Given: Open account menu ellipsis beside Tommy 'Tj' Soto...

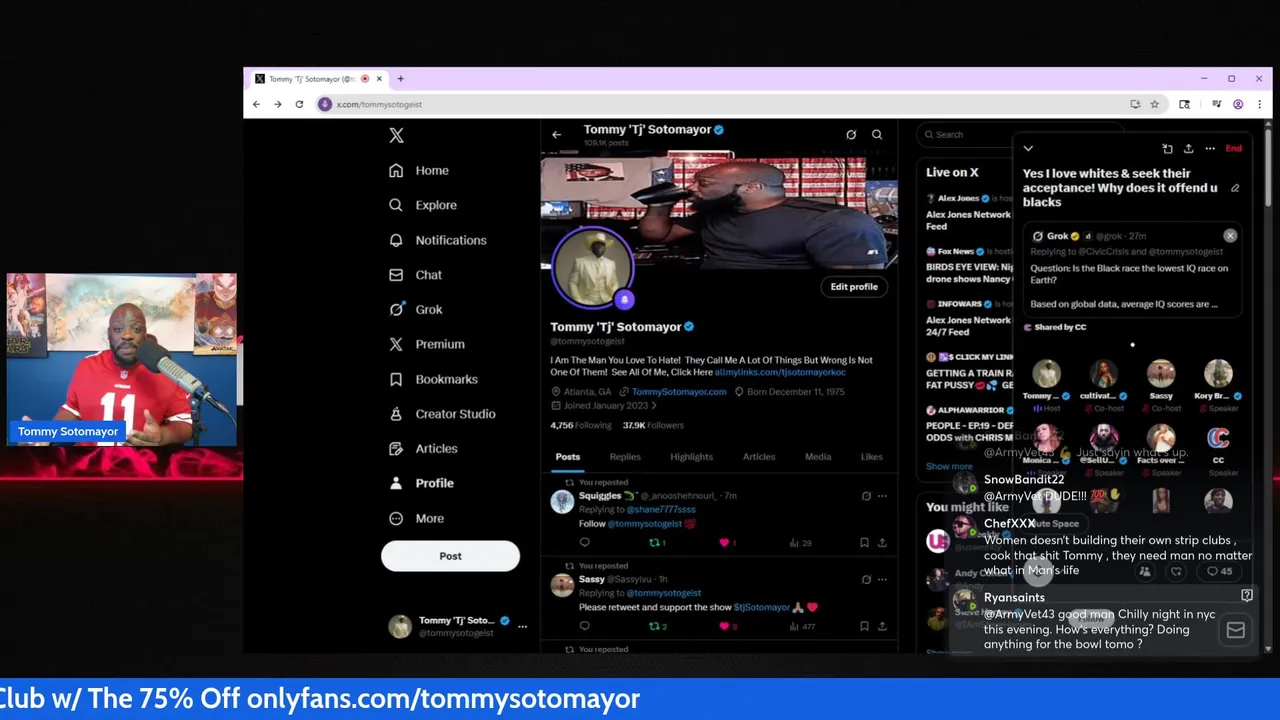Looking at the screenshot, I should (x=522, y=626).
